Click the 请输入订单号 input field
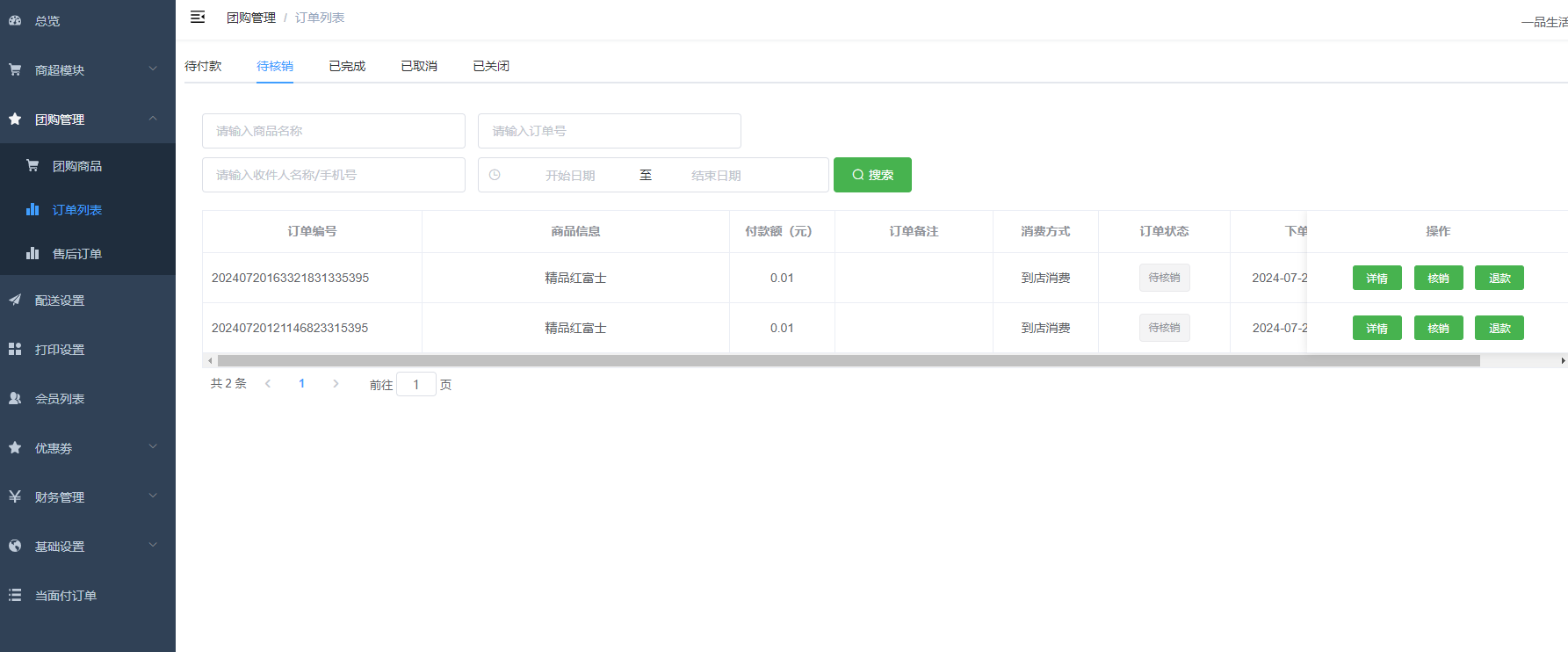The height and width of the screenshot is (652, 1568). pos(609,131)
